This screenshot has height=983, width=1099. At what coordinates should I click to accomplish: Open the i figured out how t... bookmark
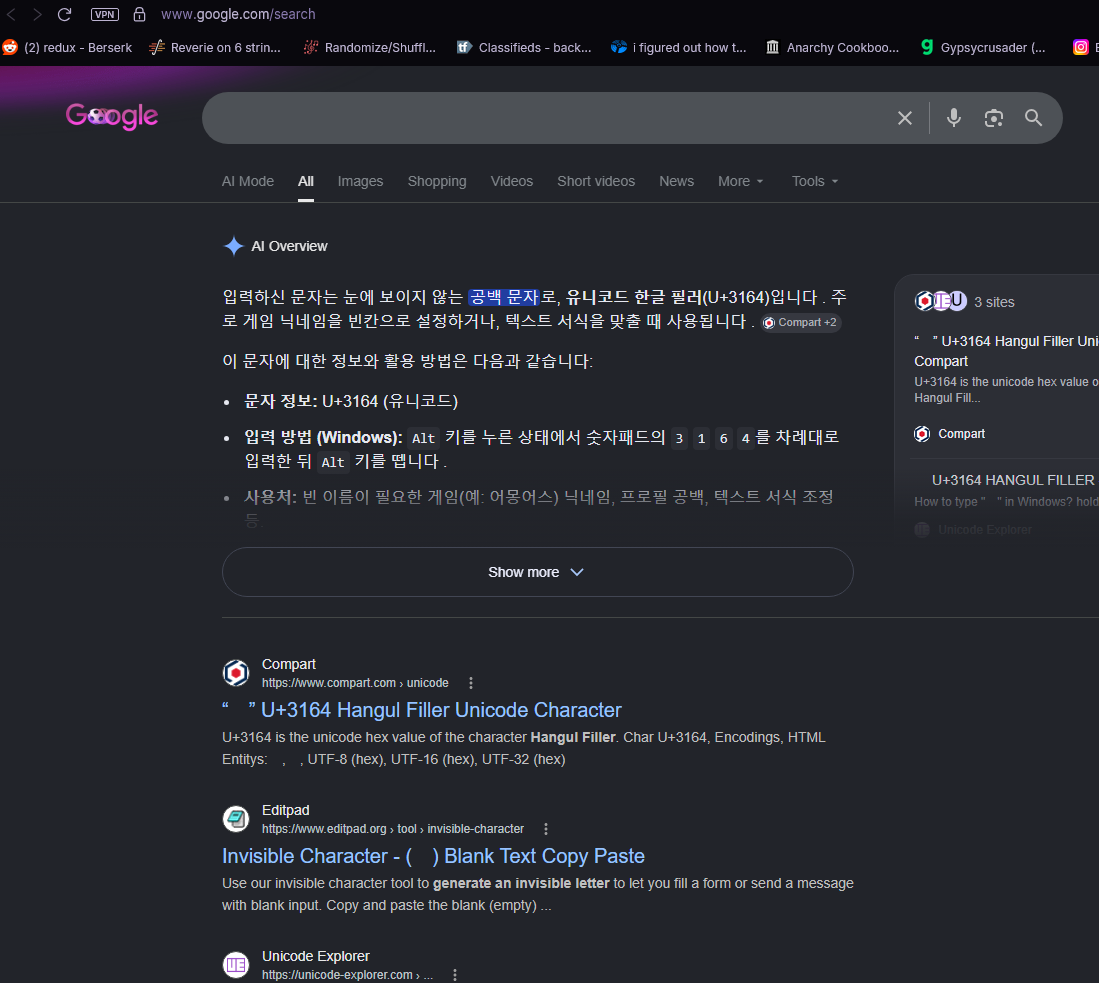click(x=678, y=48)
